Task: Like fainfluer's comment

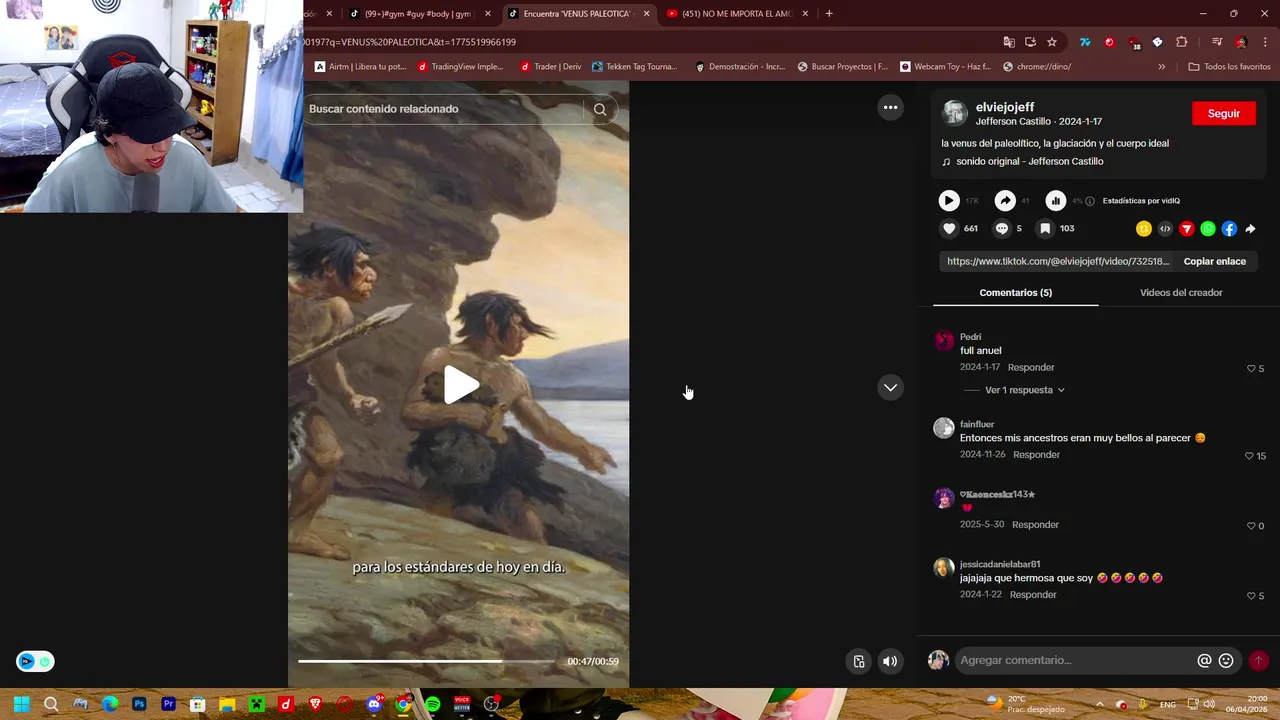Action: tap(1249, 456)
